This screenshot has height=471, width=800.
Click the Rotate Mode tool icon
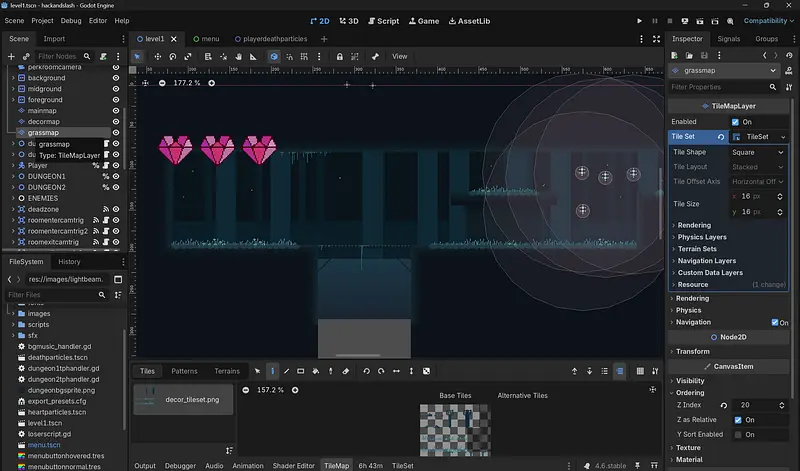tap(173, 57)
